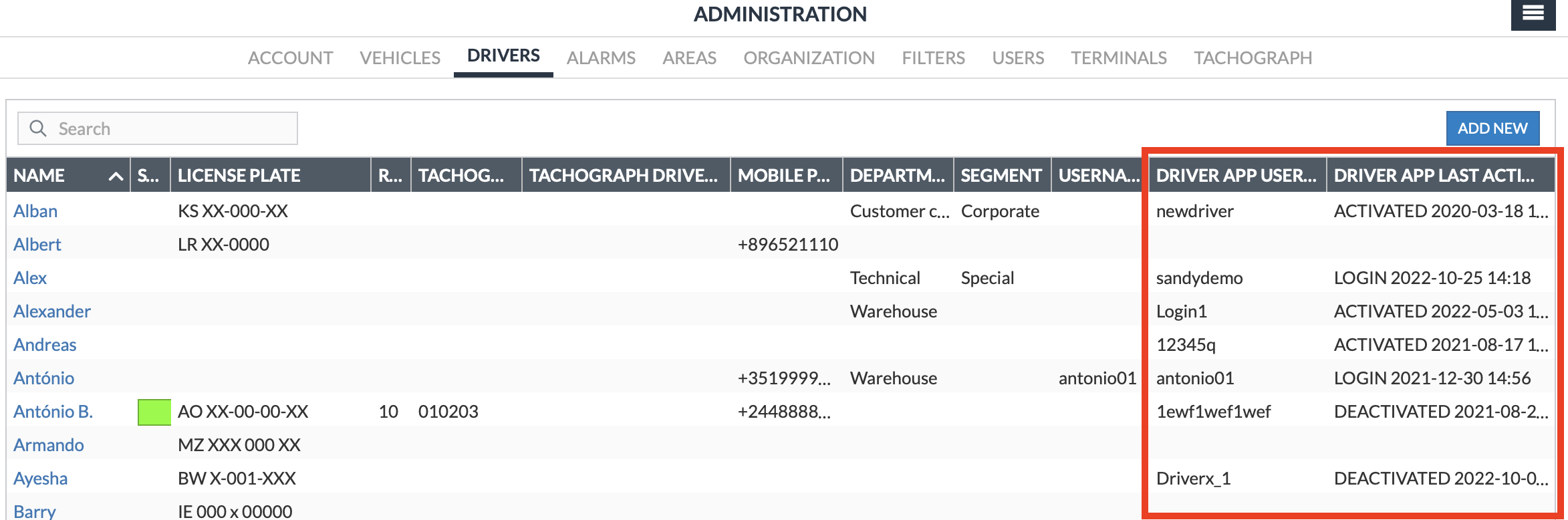Screen dimensions: 1568x520
Task: Select license plate LR XX-0000 cell
Action: coord(223,245)
